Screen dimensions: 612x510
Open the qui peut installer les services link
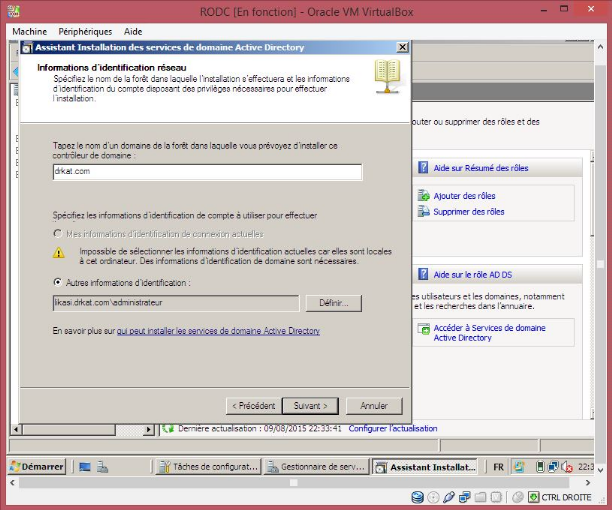click(x=218, y=330)
